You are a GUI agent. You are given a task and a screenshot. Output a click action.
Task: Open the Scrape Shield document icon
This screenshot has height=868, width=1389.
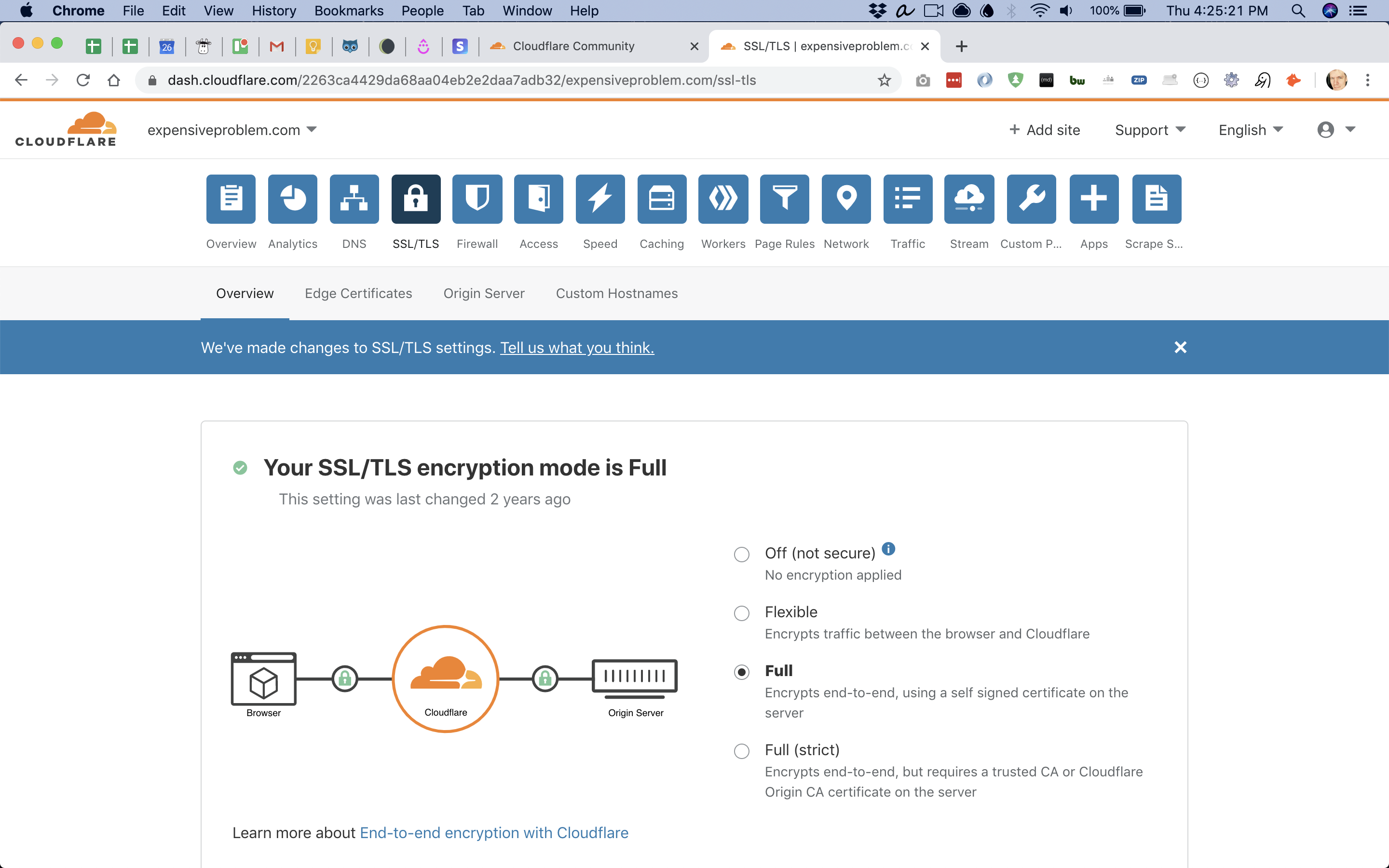[x=1157, y=199]
